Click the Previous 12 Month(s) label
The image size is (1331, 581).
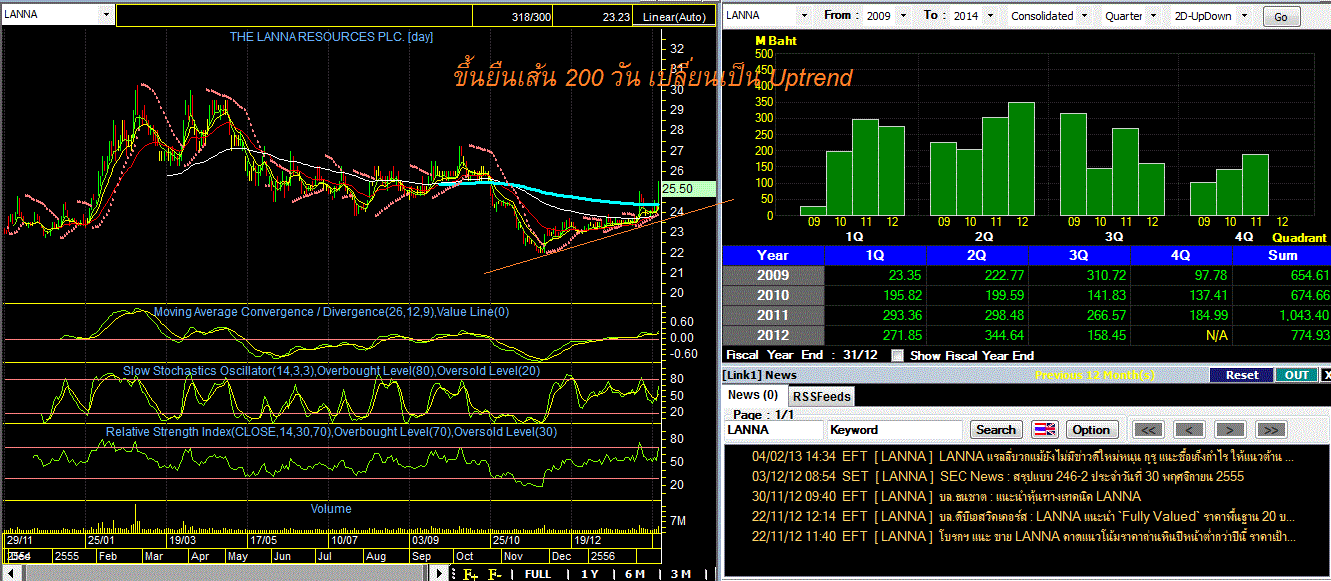[x=1095, y=375]
